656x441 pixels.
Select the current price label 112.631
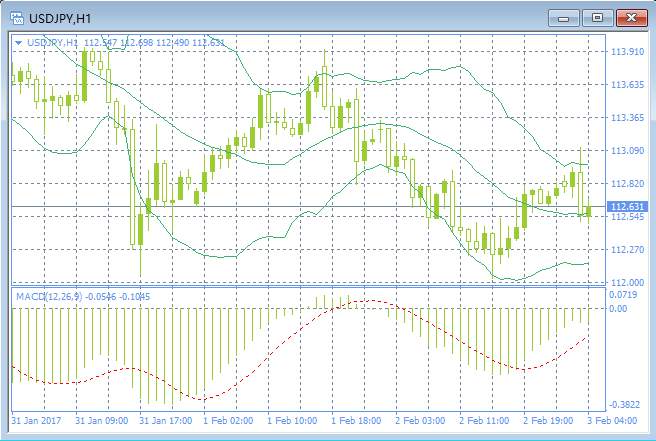coord(627,206)
